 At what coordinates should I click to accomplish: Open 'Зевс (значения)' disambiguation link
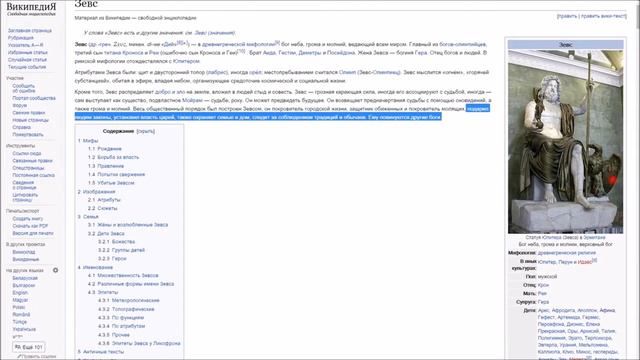(214, 33)
